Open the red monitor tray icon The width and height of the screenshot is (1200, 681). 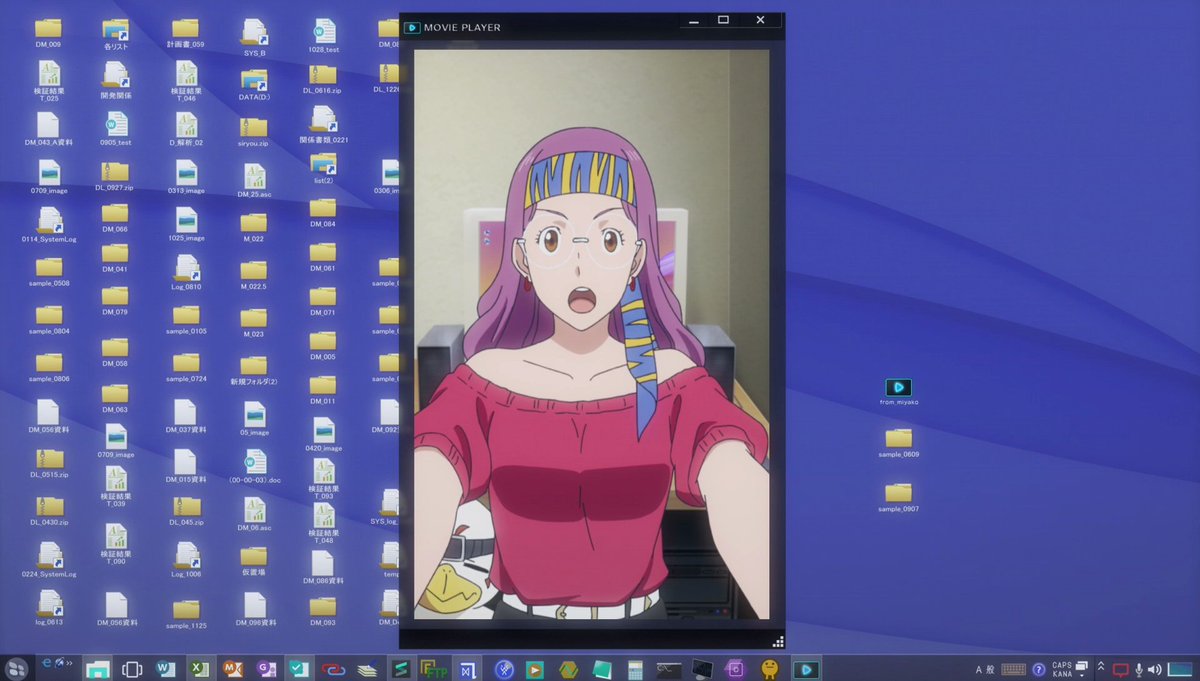tap(1120, 670)
